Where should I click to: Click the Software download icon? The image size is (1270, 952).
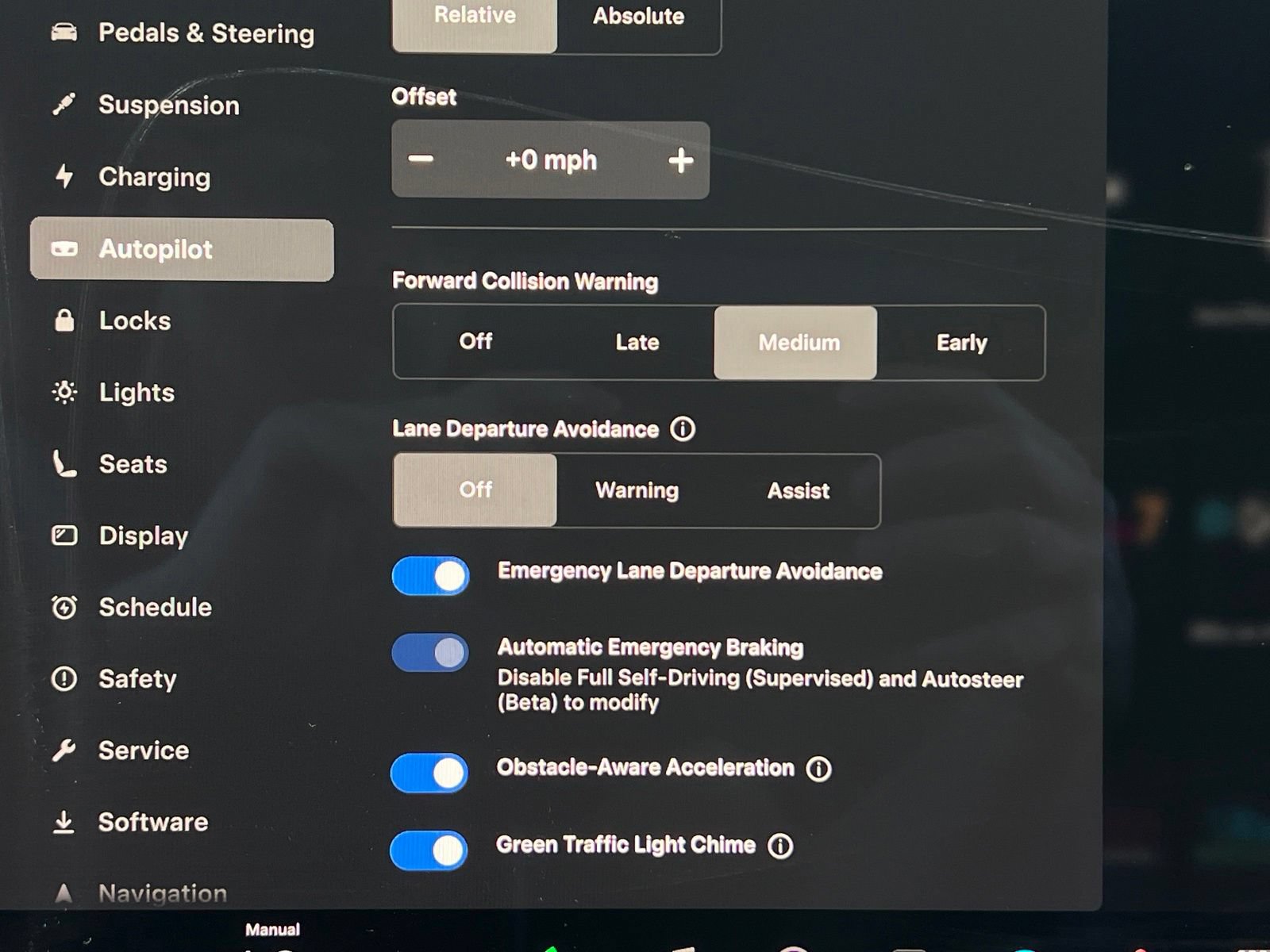[x=63, y=822]
